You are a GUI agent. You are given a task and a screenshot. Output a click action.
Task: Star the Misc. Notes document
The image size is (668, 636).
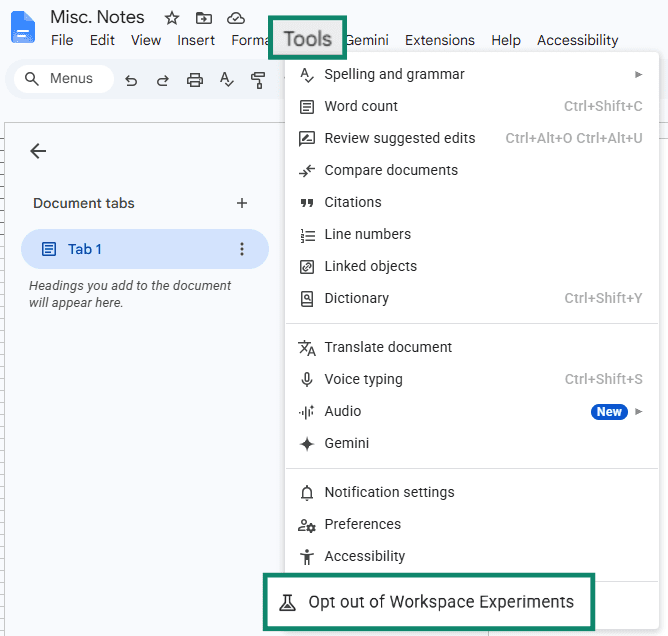coord(172,18)
